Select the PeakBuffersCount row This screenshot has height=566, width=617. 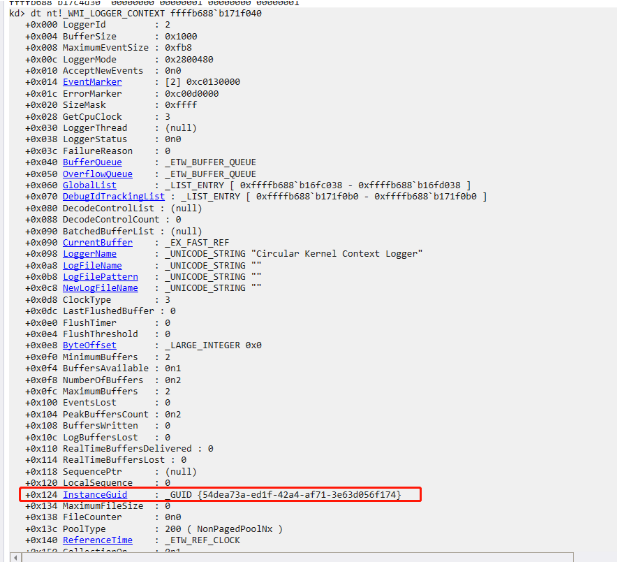click(103, 414)
